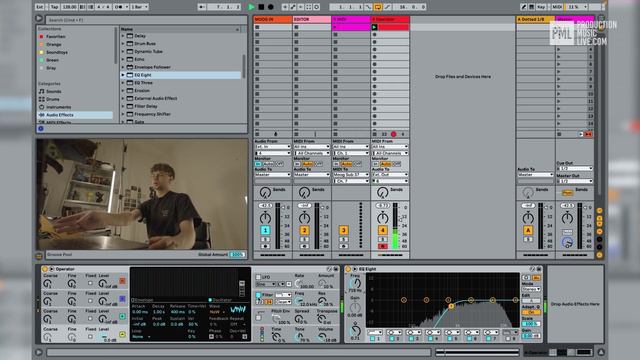Screen dimensions: 640x360
Task: Stop playback with the square Stop button
Action: (x=261, y=7)
